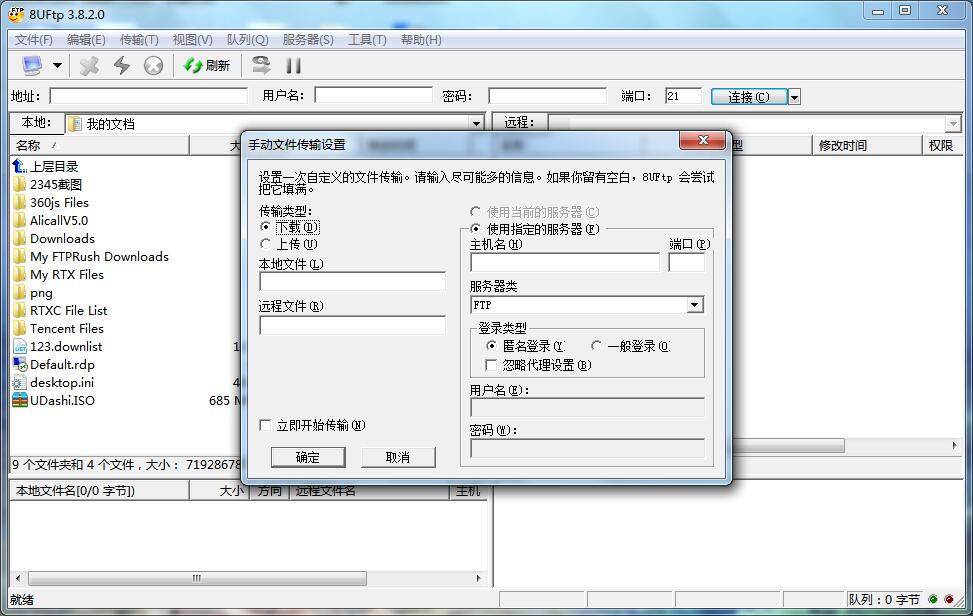The height and width of the screenshot is (616, 973).
Task: Select 一般登录 normal login radio
Action: (x=596, y=346)
